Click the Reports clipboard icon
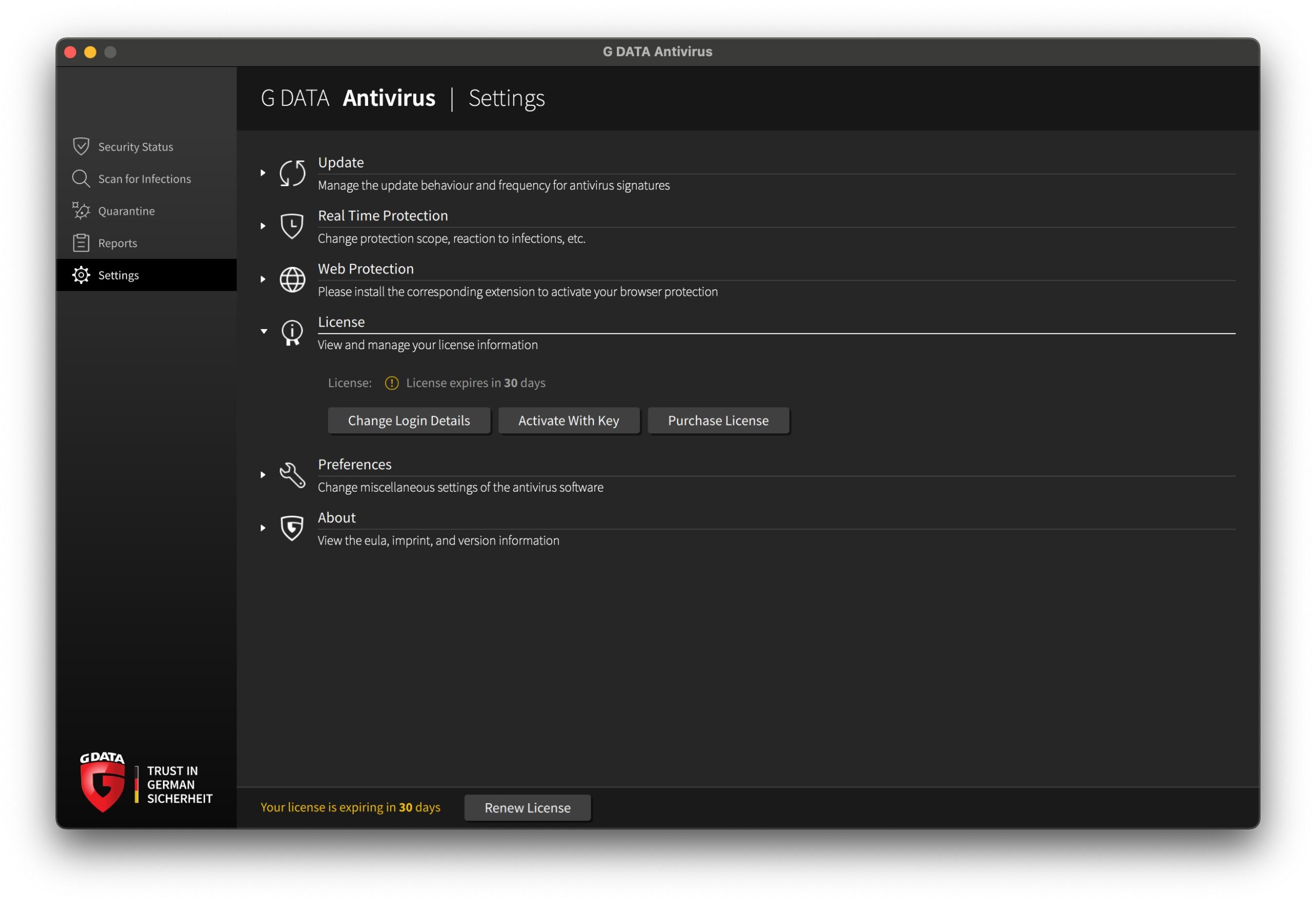Image resolution: width=1316 pixels, height=903 pixels. point(81,243)
